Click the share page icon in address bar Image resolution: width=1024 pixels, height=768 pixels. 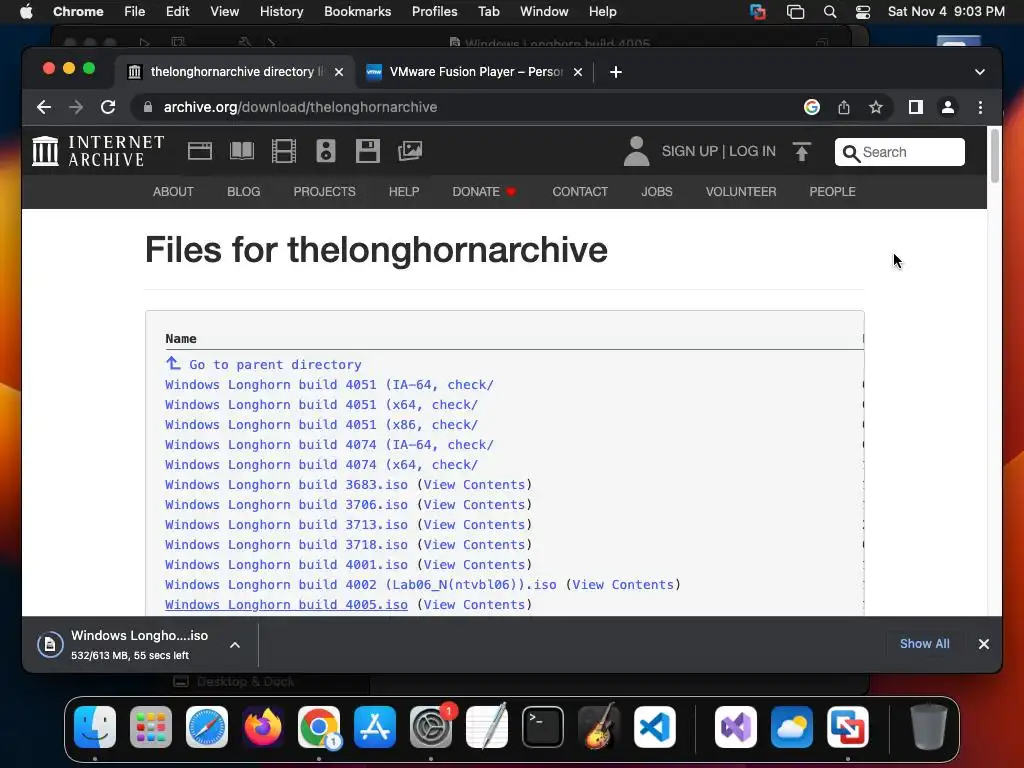coord(844,107)
